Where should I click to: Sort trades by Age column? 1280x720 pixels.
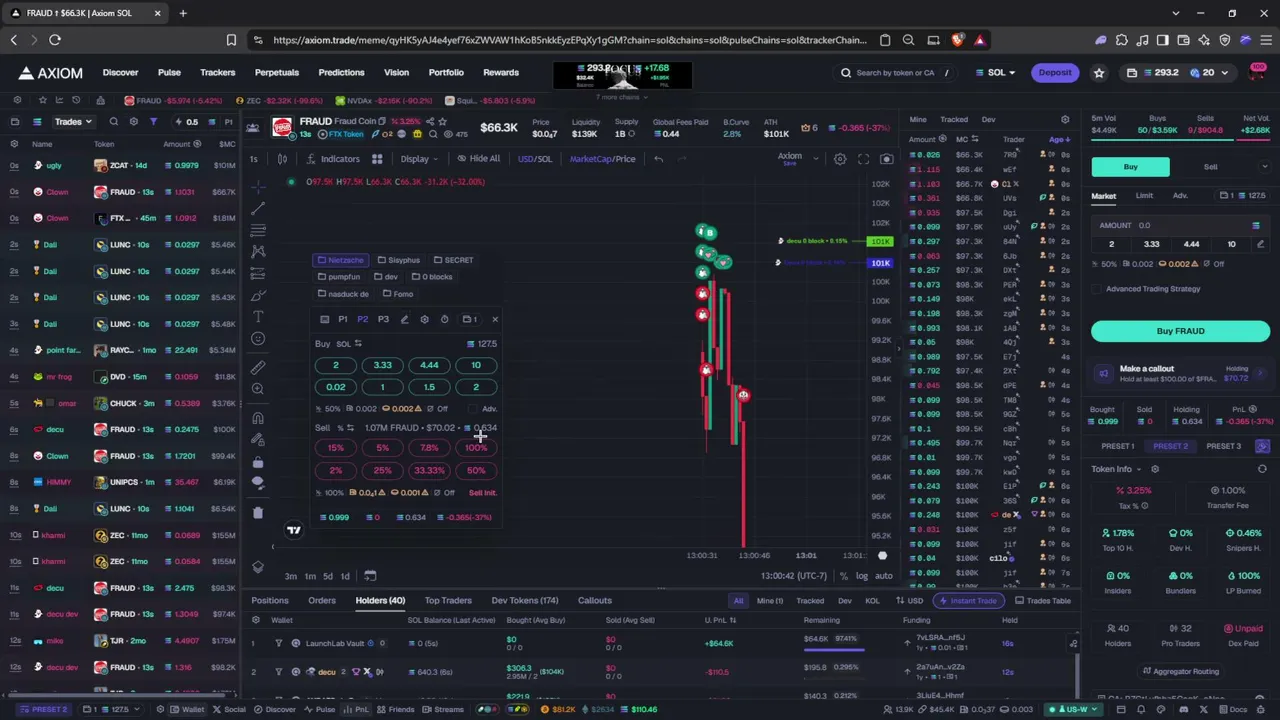point(1059,140)
